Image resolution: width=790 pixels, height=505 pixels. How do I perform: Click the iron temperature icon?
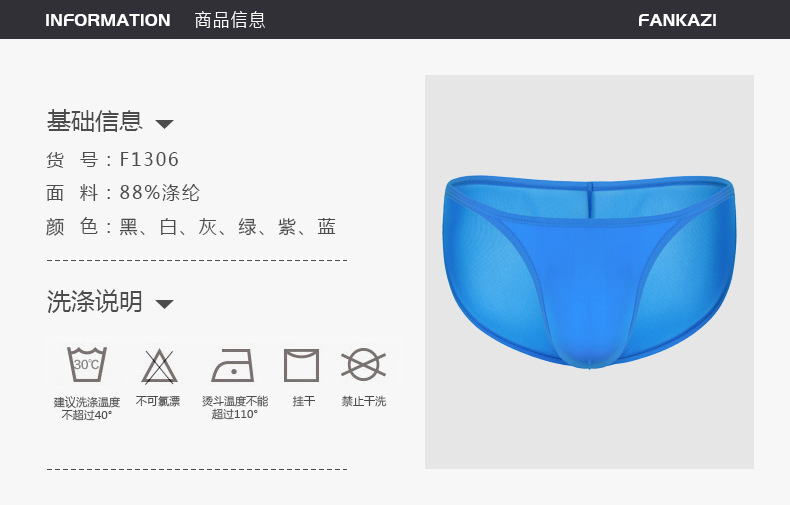tap(233, 365)
